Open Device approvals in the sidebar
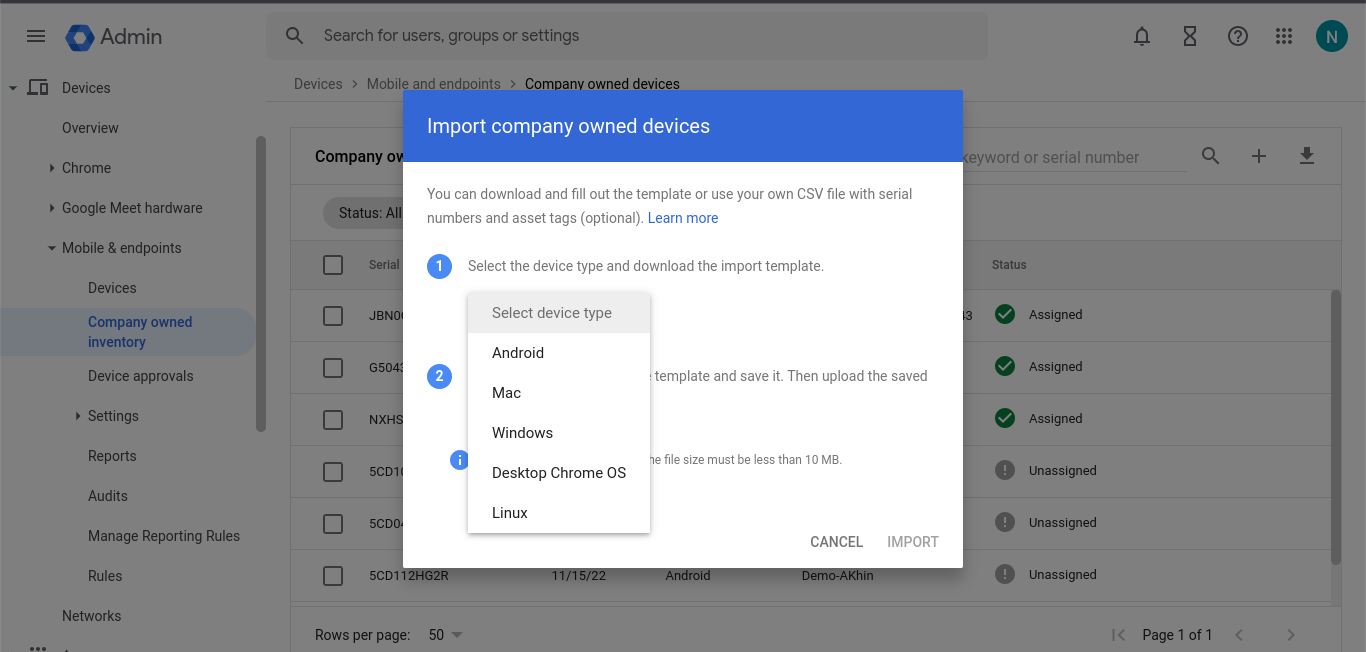This screenshot has width=1366, height=652. tap(141, 376)
